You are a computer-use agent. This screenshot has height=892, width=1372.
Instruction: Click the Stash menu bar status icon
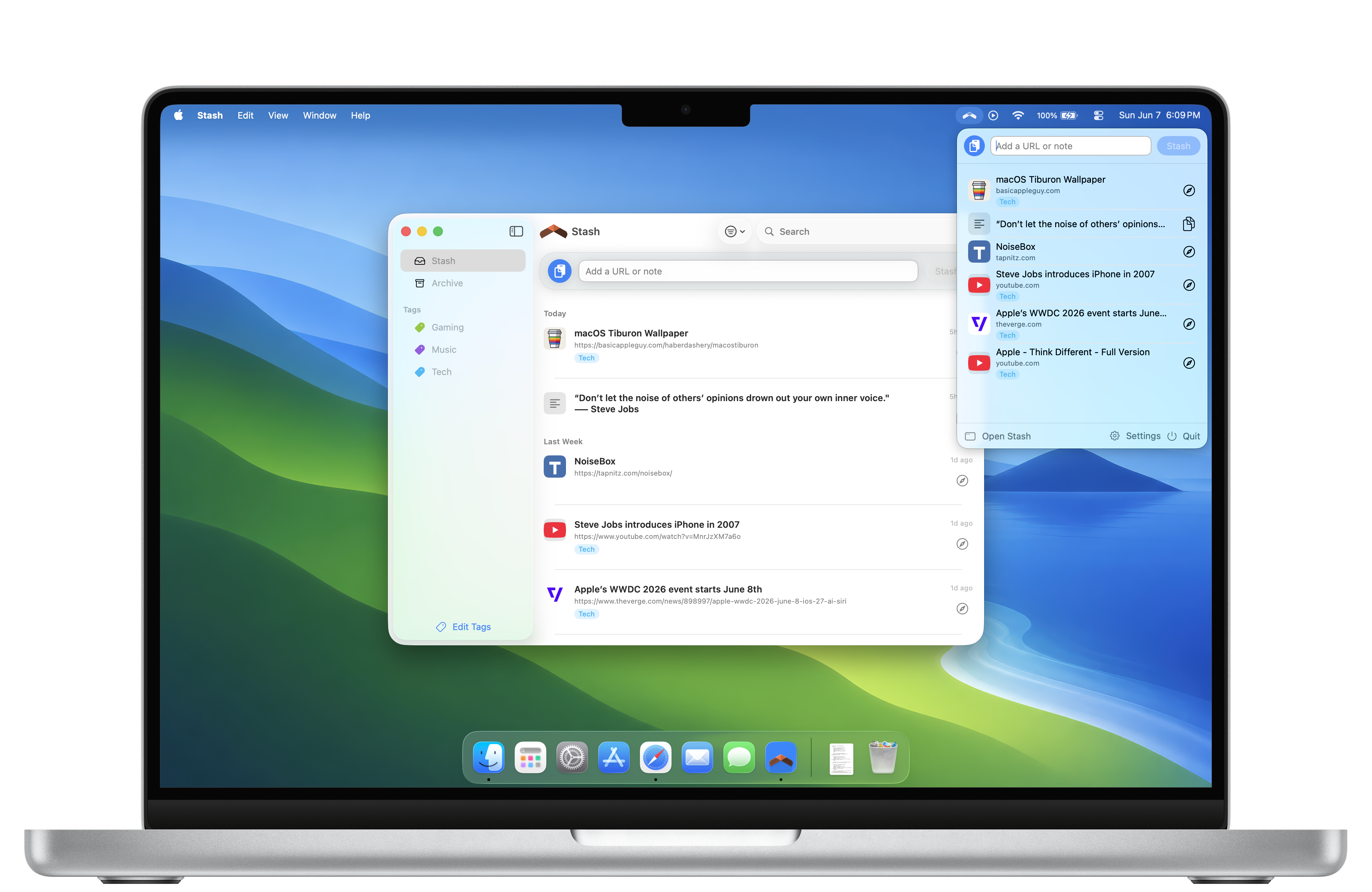tap(969, 115)
